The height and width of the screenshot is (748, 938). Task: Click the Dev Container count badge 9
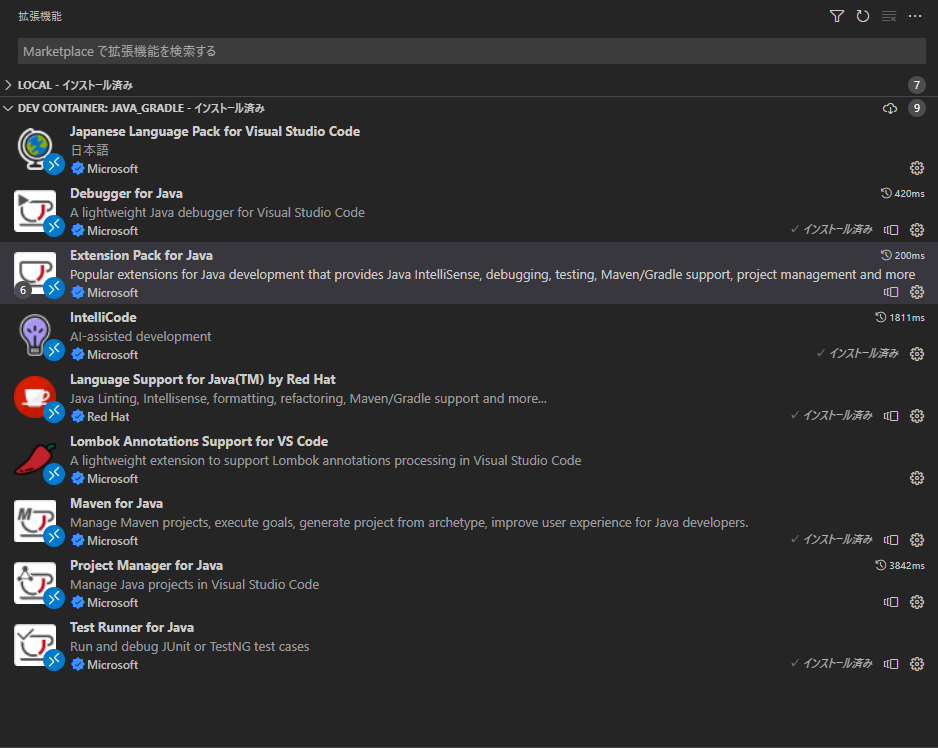point(916,108)
